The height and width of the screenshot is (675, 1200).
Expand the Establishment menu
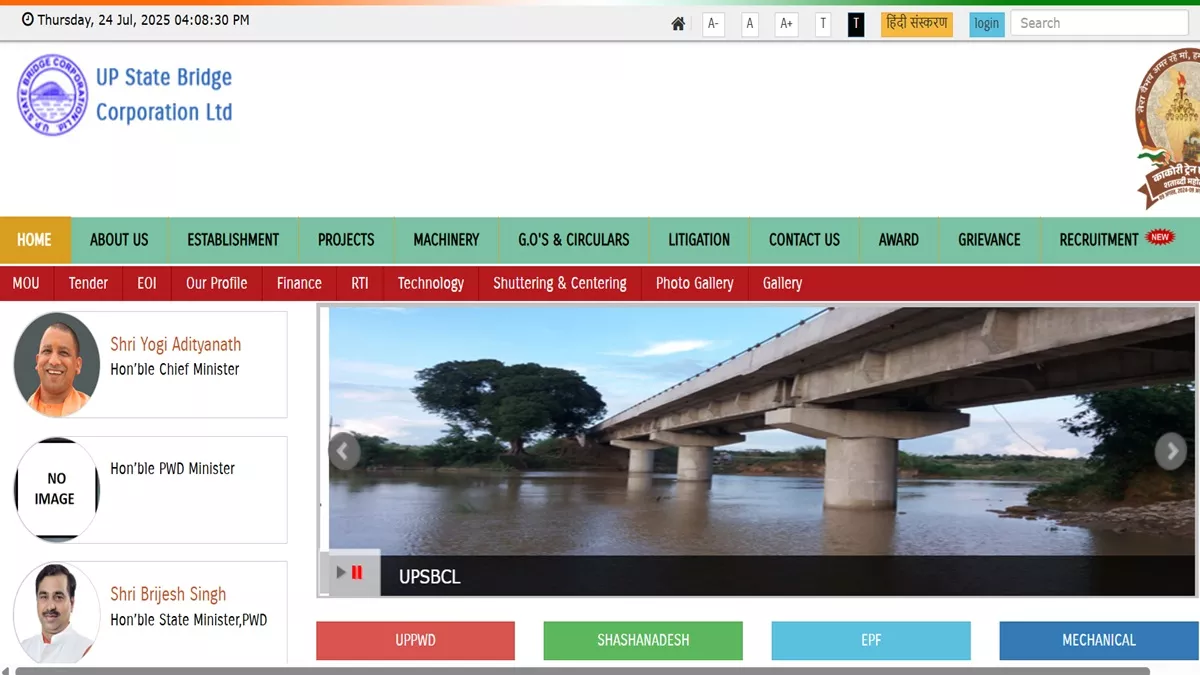(233, 240)
